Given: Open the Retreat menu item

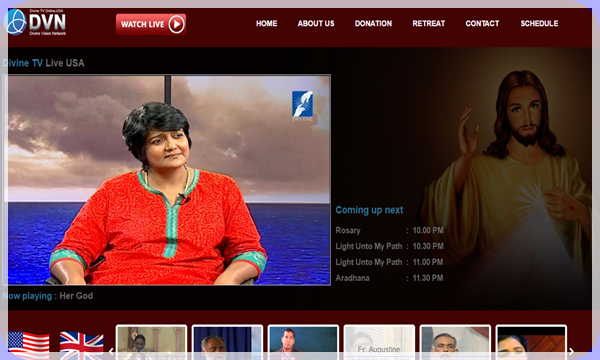Looking at the screenshot, I should tap(429, 23).
